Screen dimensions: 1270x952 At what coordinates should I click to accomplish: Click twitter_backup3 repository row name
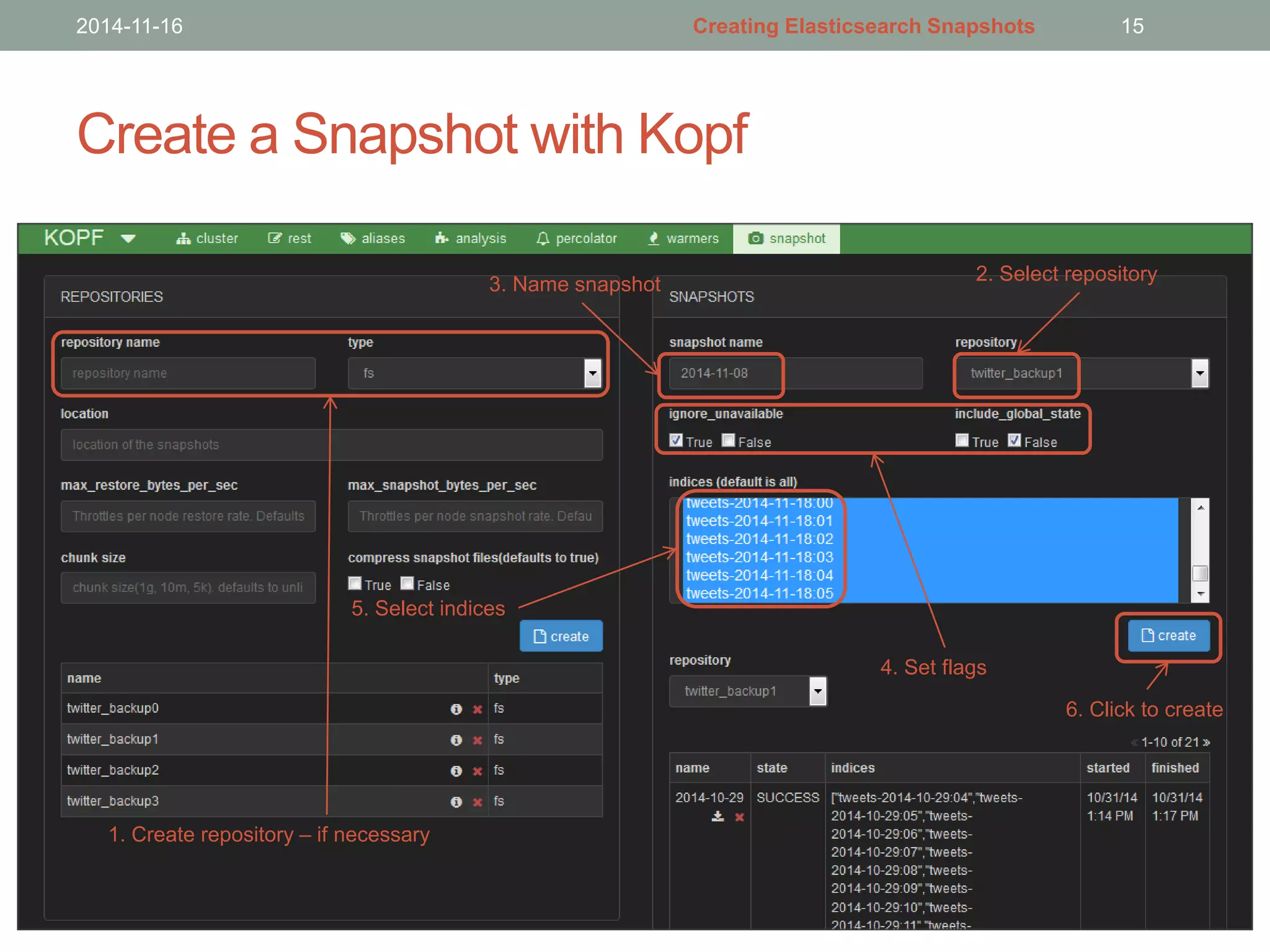point(113,801)
